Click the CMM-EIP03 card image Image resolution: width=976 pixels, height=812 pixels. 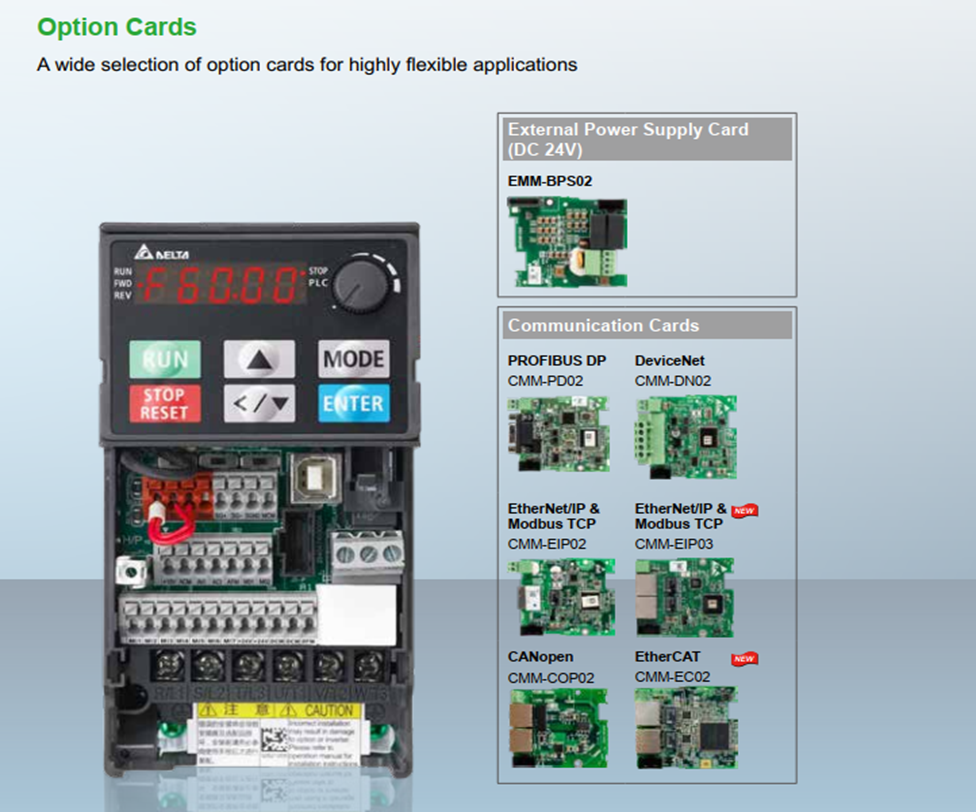(685, 597)
